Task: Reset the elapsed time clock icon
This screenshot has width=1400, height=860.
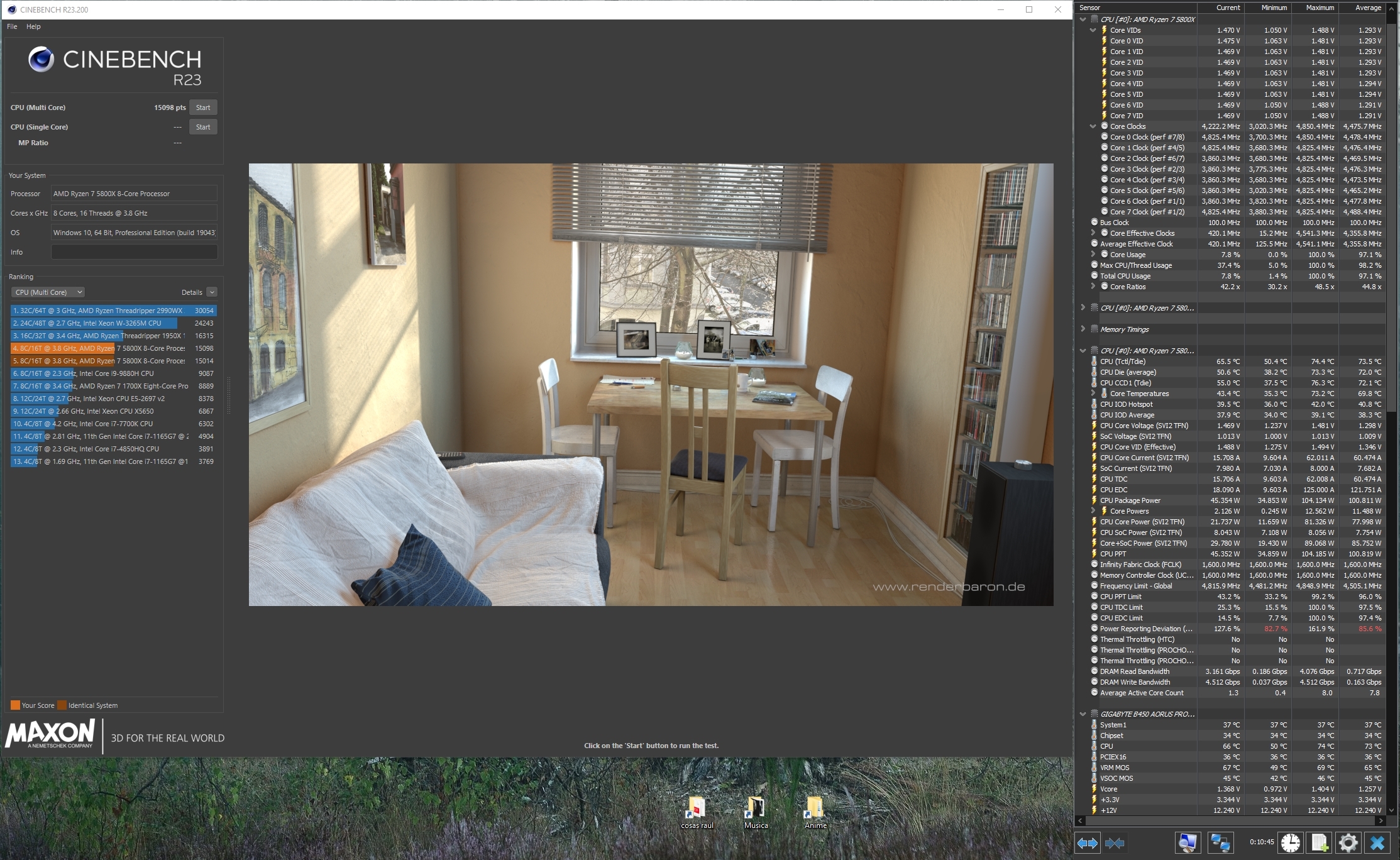Action: [1290, 842]
